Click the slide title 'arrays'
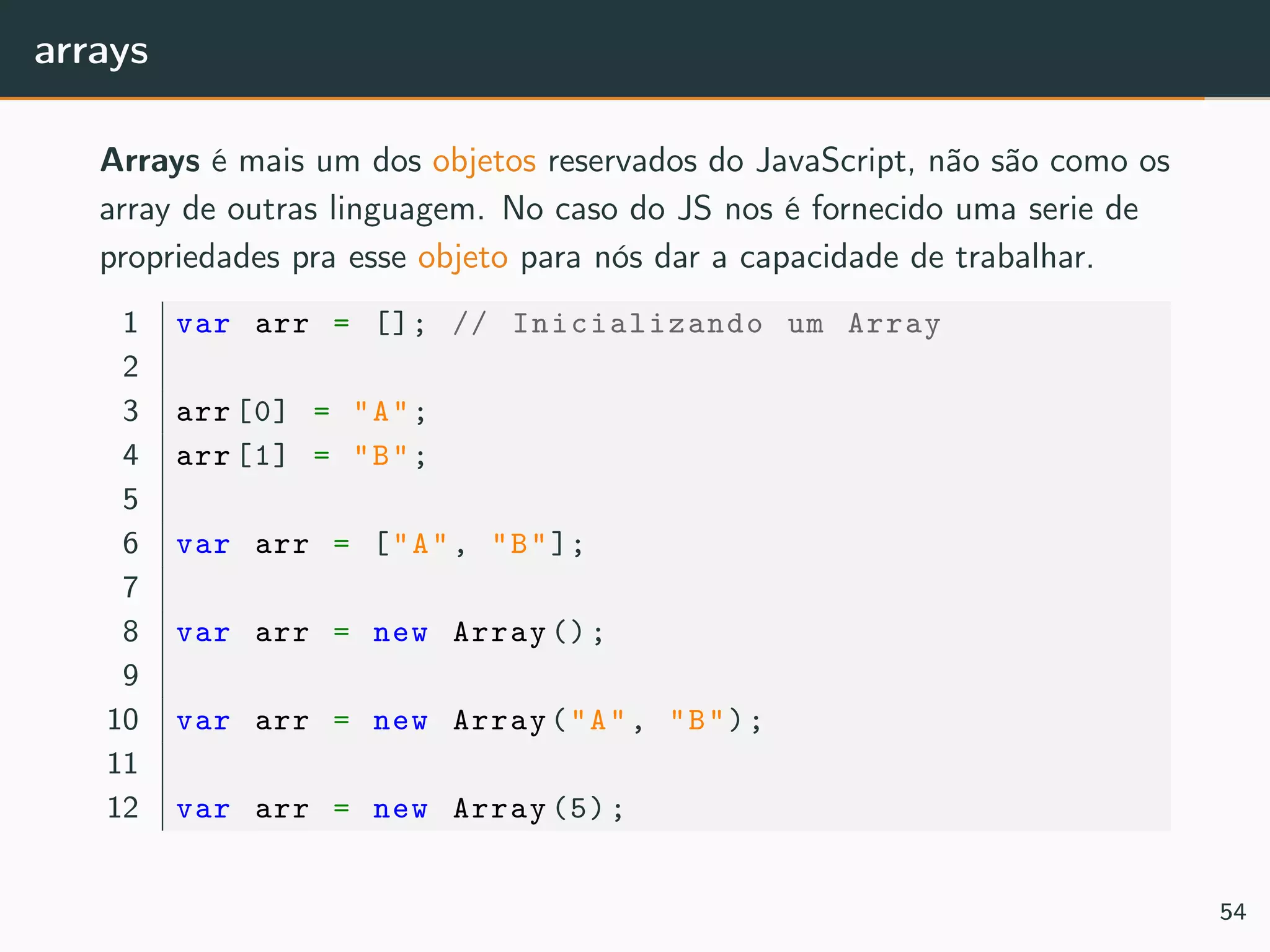This screenshot has width=1270, height=952. click(x=91, y=52)
